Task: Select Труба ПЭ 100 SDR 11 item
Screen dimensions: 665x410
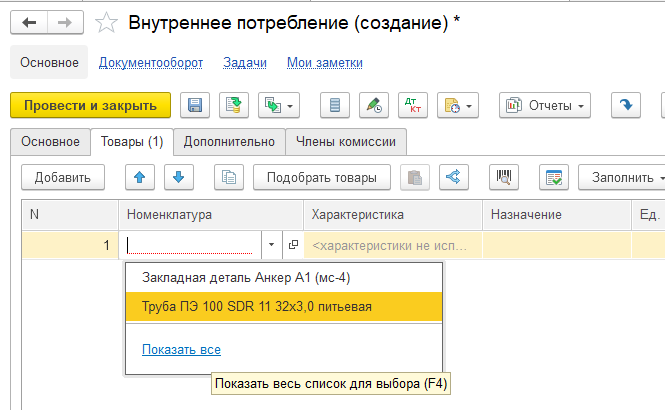Action: (x=257, y=306)
